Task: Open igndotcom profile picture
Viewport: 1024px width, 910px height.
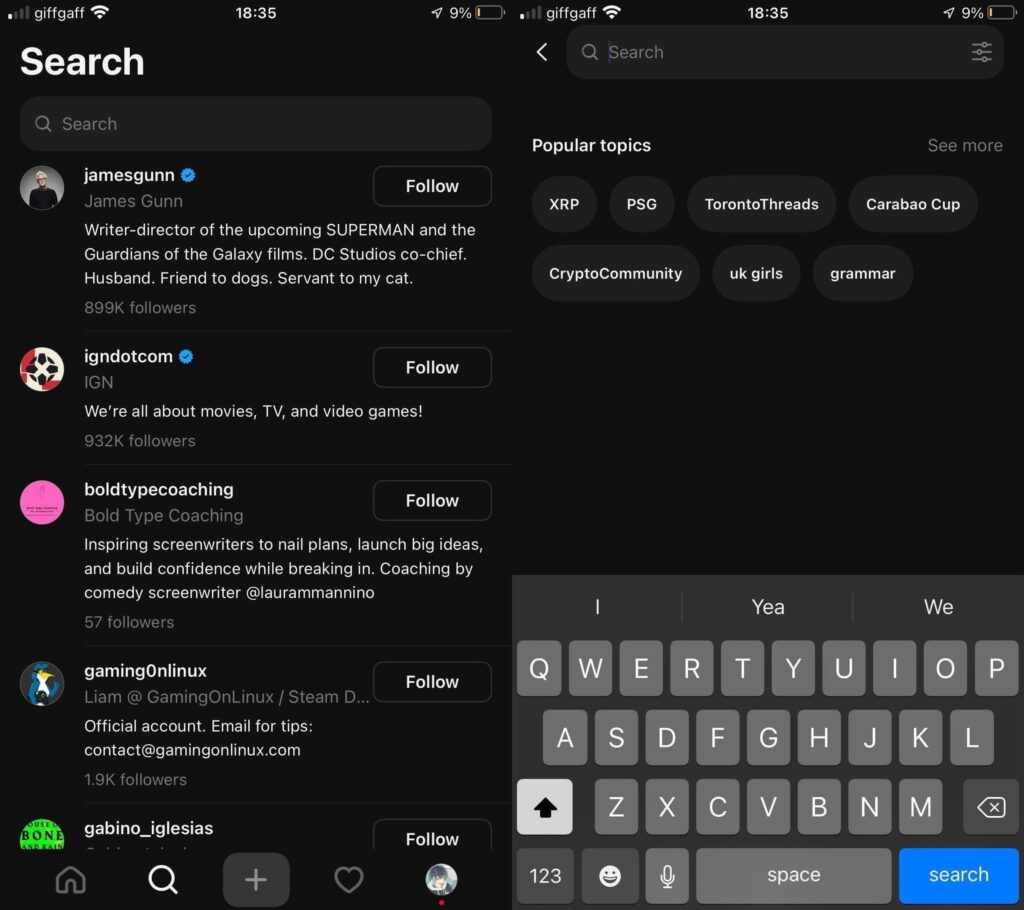Action: [42, 369]
